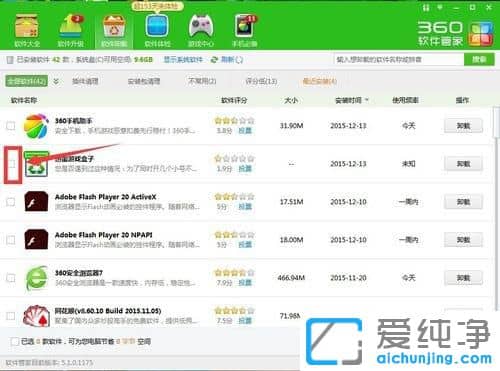Switch to the 不常用(2) tab
Screen dimensions: 500x371
(x=202, y=81)
